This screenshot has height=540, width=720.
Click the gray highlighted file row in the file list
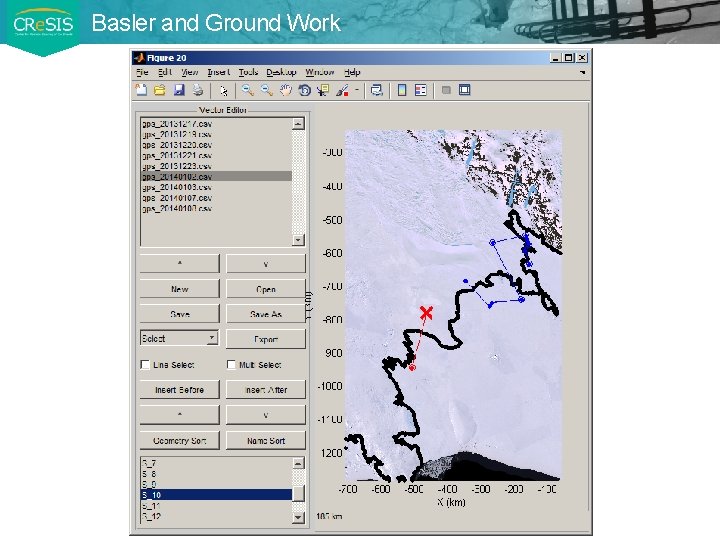coord(216,176)
